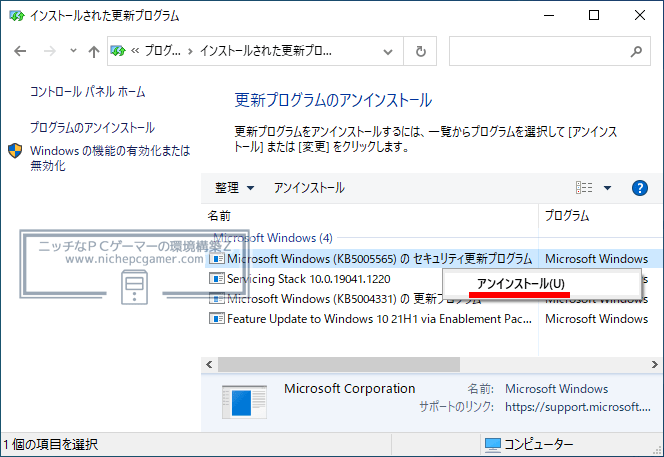Maximize the installed updates window

click(594, 16)
